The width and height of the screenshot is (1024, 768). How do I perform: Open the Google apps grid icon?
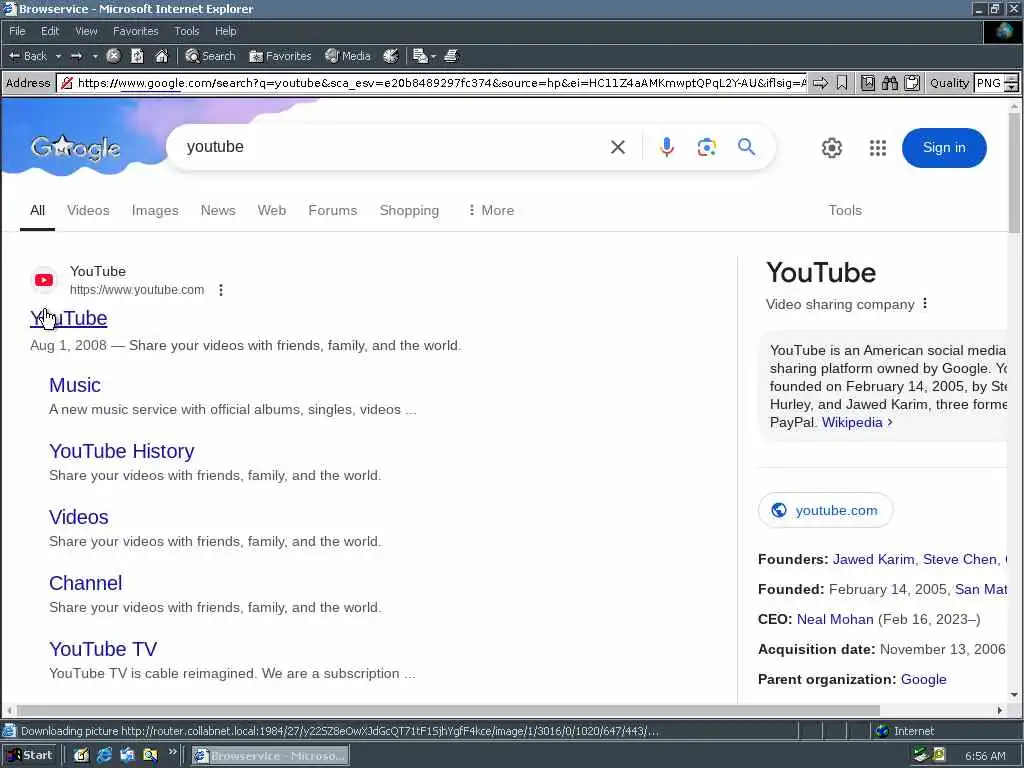(878, 148)
